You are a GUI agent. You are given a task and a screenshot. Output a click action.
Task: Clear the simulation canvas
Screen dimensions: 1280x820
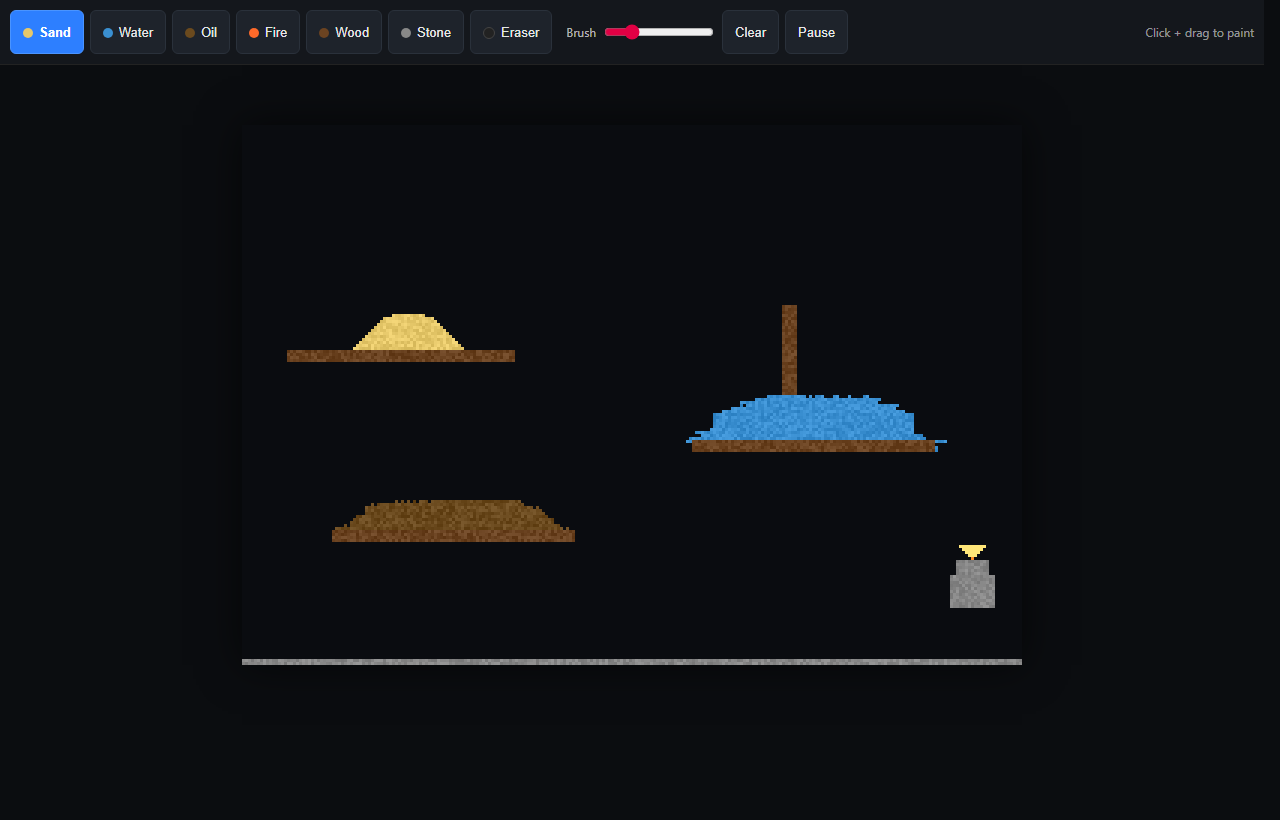(751, 32)
